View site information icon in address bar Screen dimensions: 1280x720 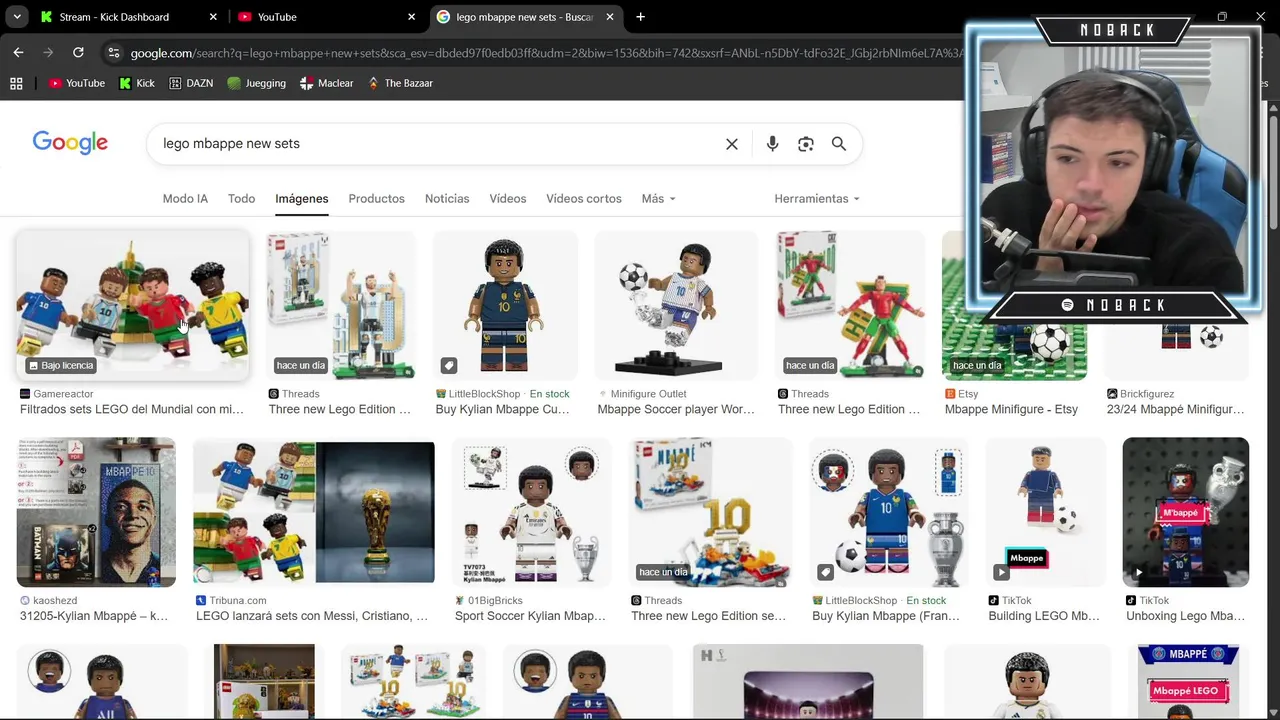click(x=113, y=53)
